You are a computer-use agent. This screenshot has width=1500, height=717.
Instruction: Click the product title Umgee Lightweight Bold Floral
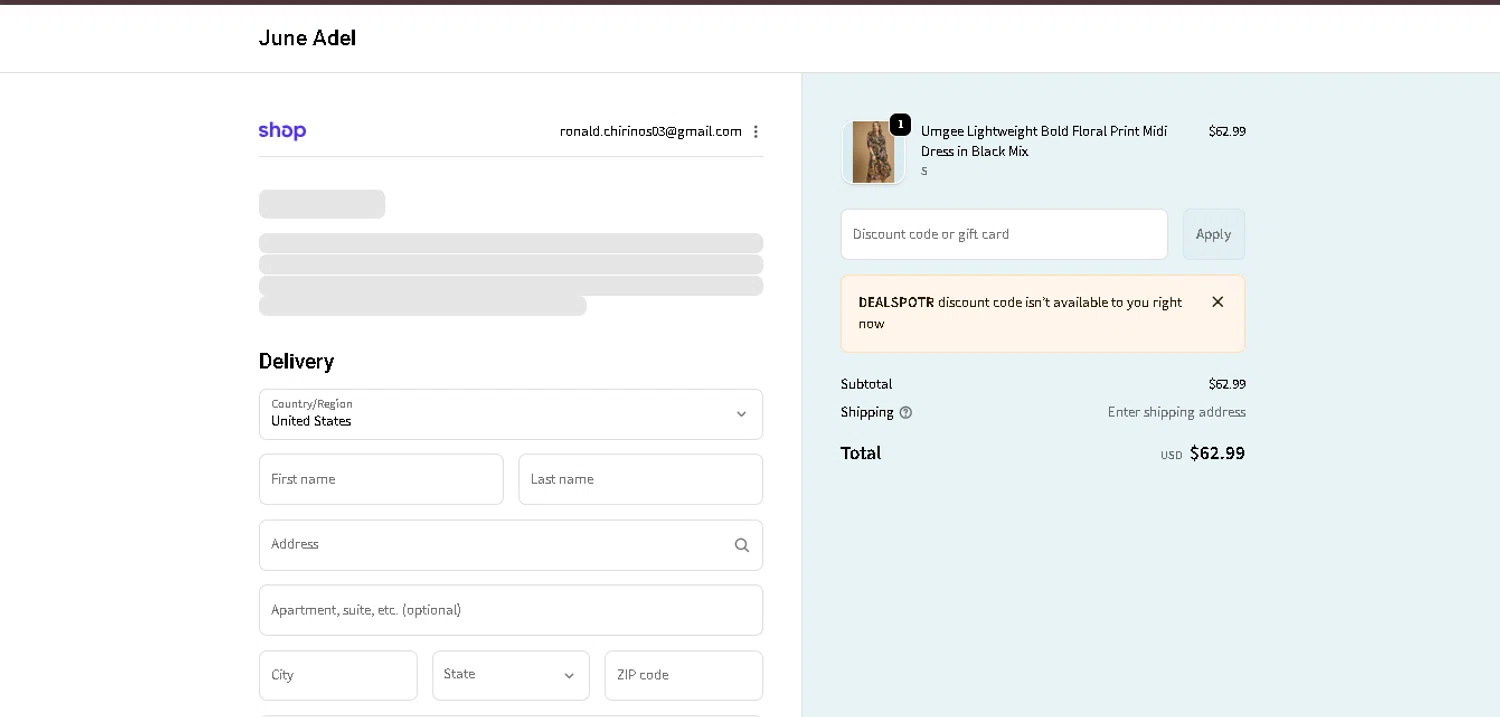[x=1044, y=141]
